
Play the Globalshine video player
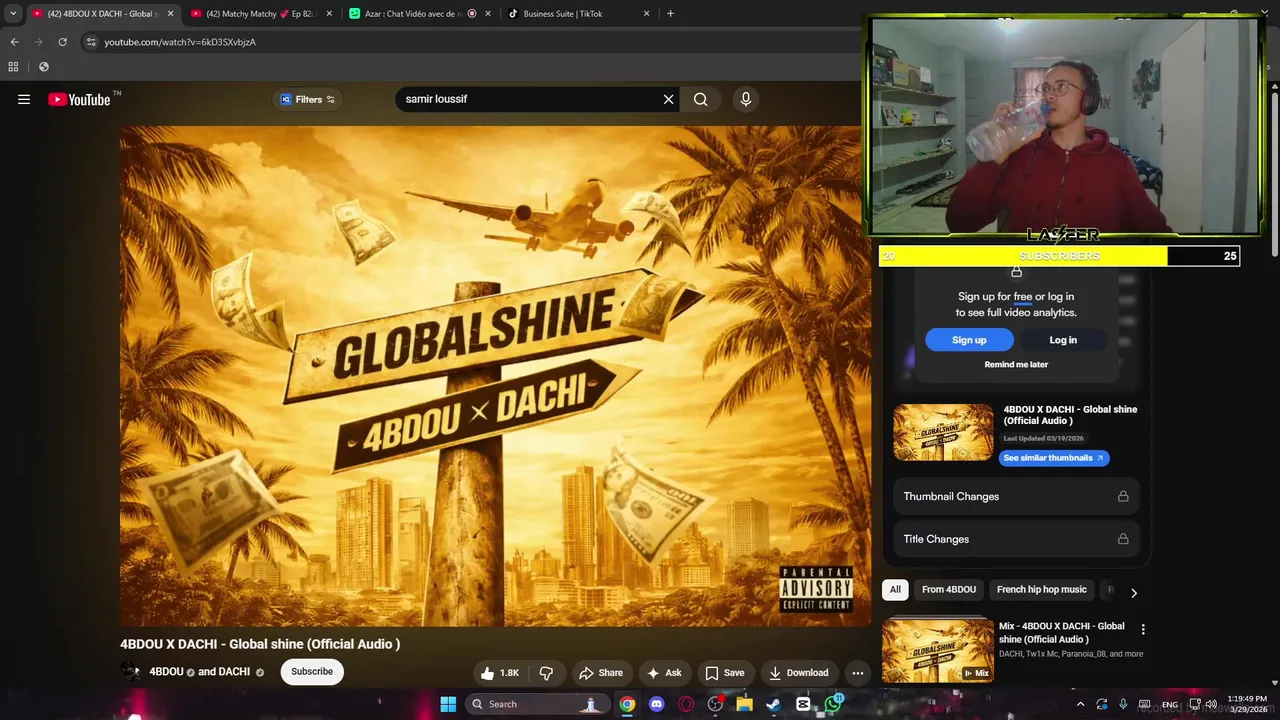point(495,376)
